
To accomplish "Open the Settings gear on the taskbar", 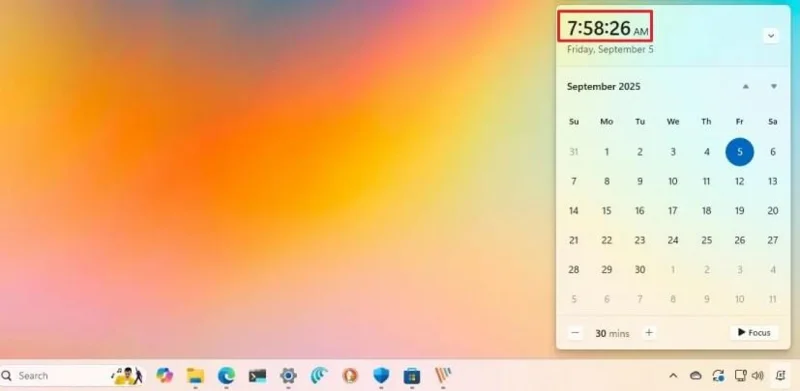I will [288, 376].
